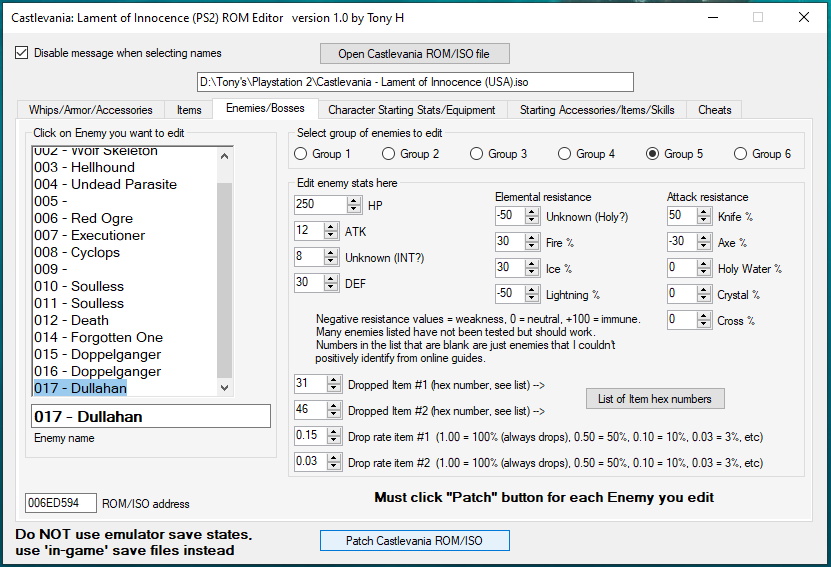Choose Group 6 enemy group

click(741, 154)
